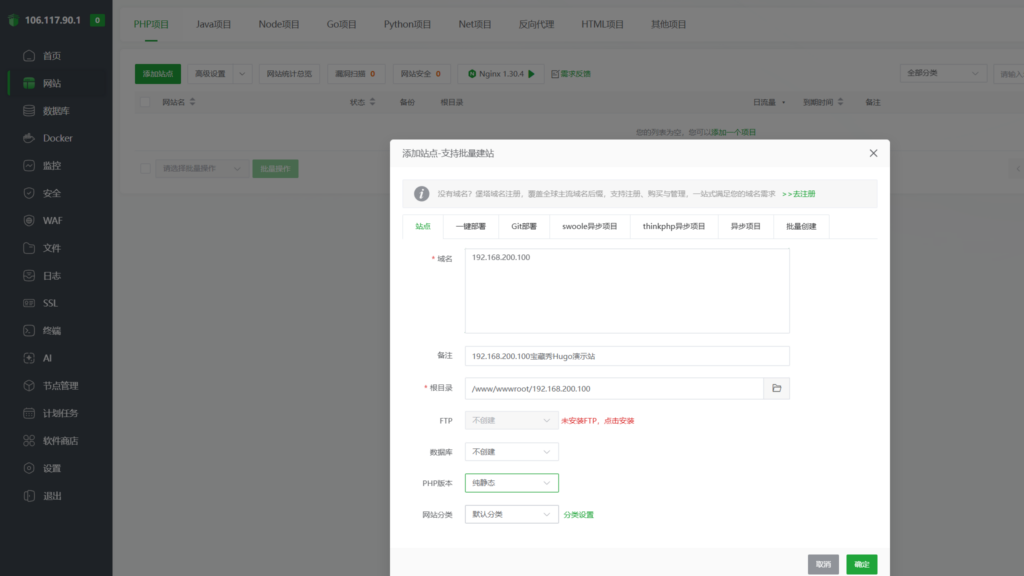Expand the PHP版本 dropdown showing 纯静态
This screenshot has height=576, width=1024.
coord(511,483)
